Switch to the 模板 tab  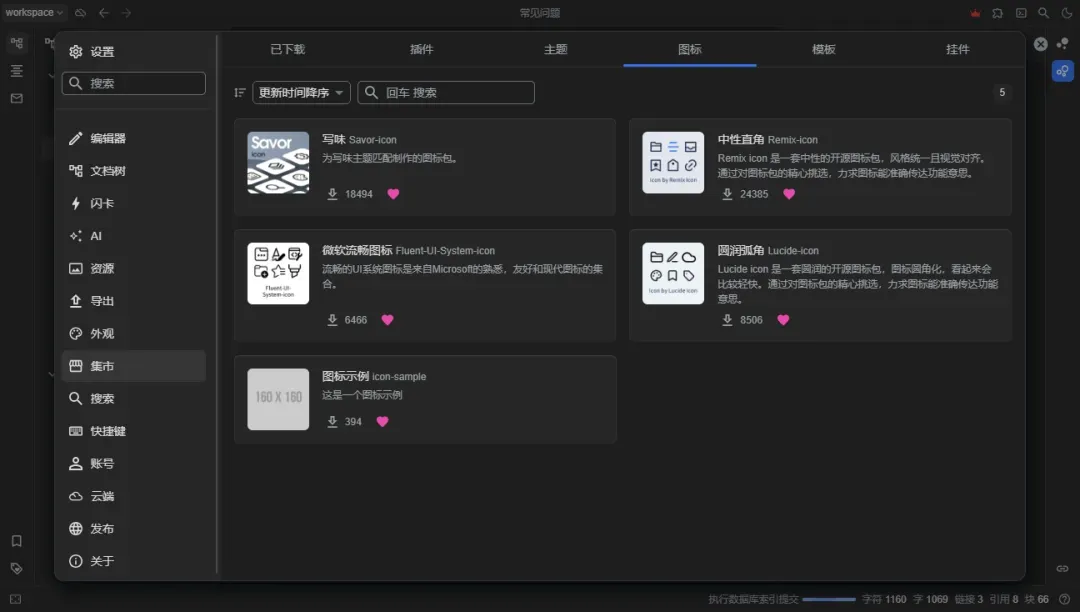[824, 50]
